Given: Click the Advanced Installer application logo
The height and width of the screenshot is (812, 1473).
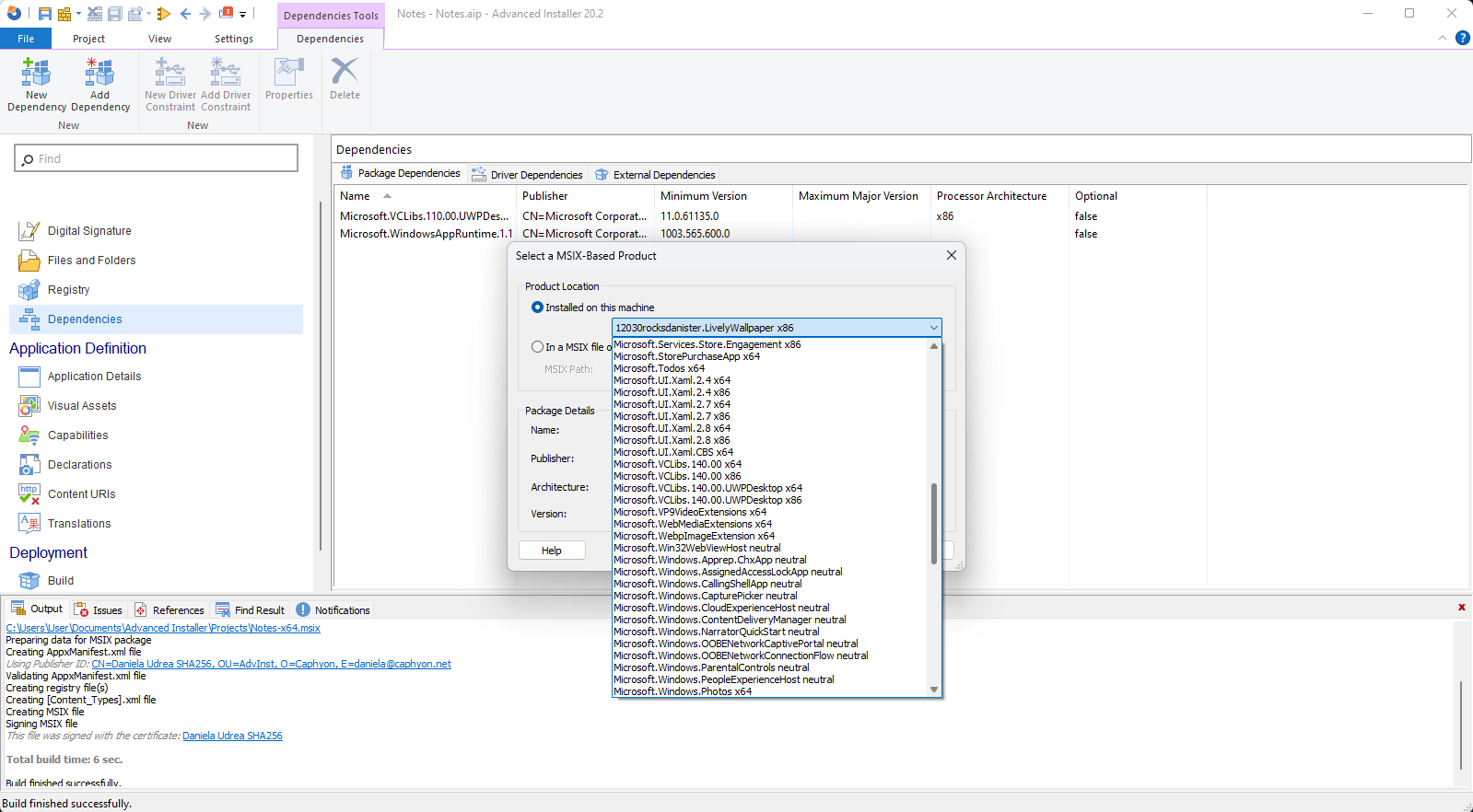Looking at the screenshot, I should click(13, 13).
